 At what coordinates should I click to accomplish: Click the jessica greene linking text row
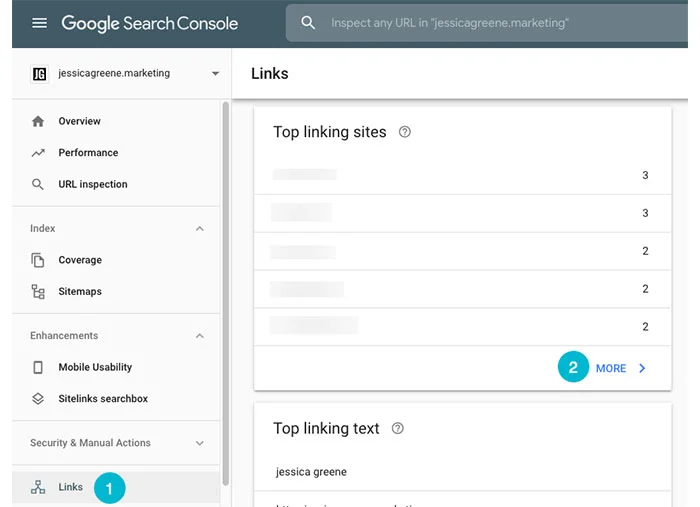click(462, 472)
